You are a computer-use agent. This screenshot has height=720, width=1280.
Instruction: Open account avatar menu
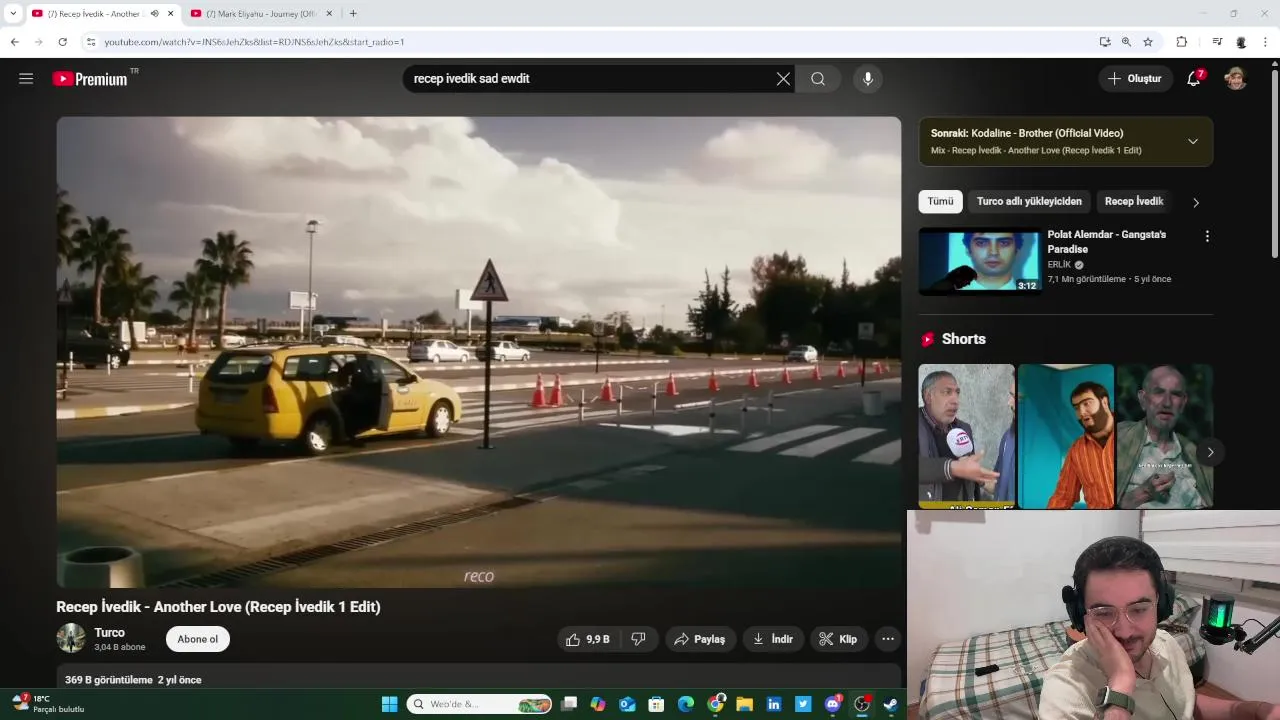(x=1236, y=79)
